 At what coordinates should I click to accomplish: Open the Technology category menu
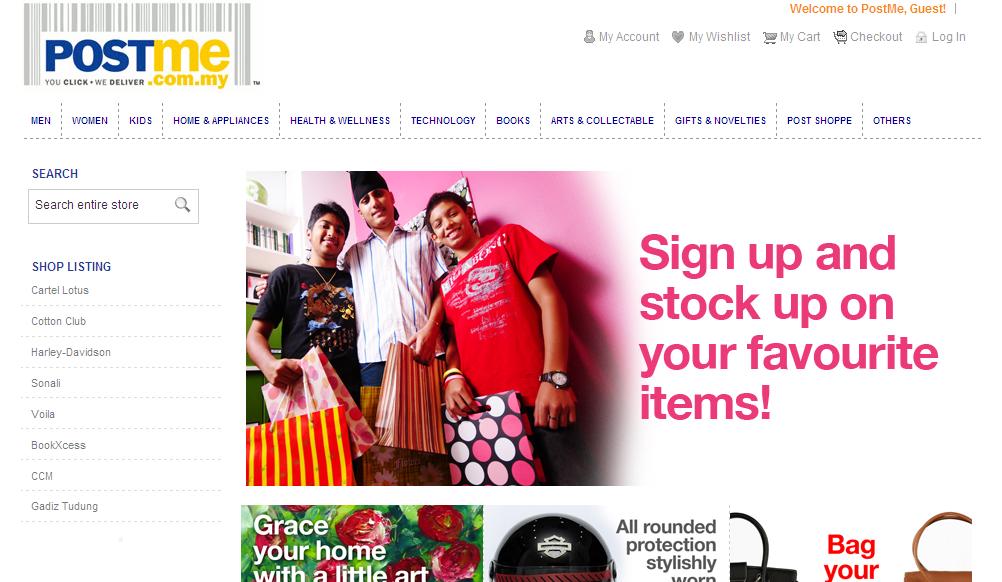point(443,120)
